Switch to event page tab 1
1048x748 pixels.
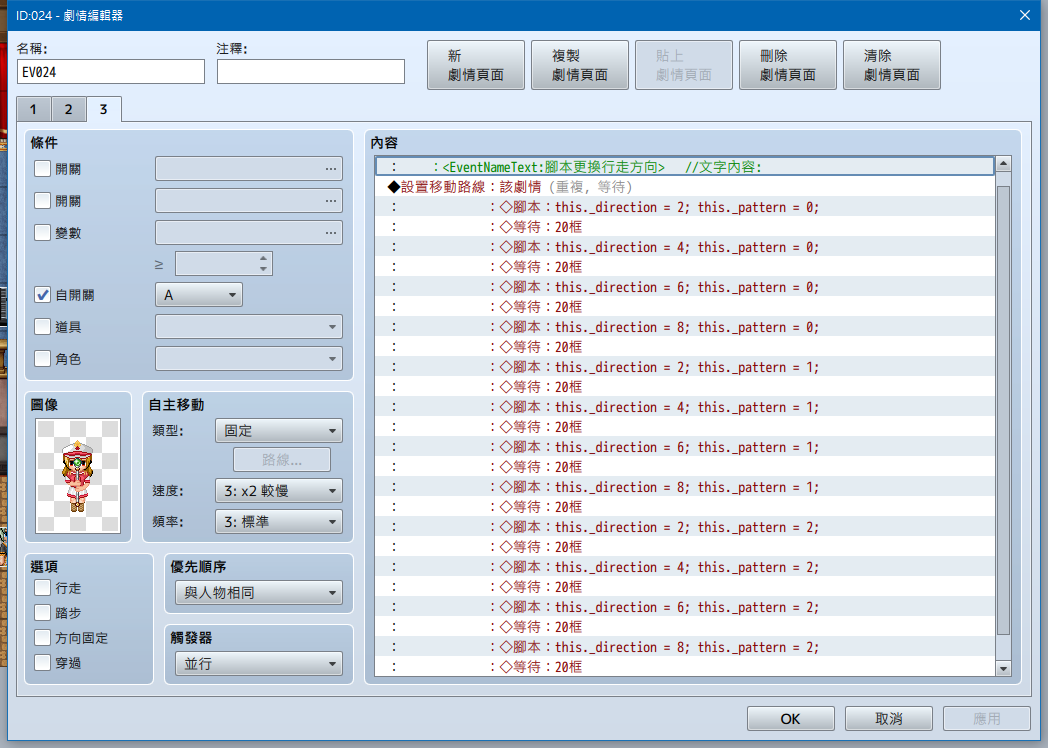[x=33, y=109]
